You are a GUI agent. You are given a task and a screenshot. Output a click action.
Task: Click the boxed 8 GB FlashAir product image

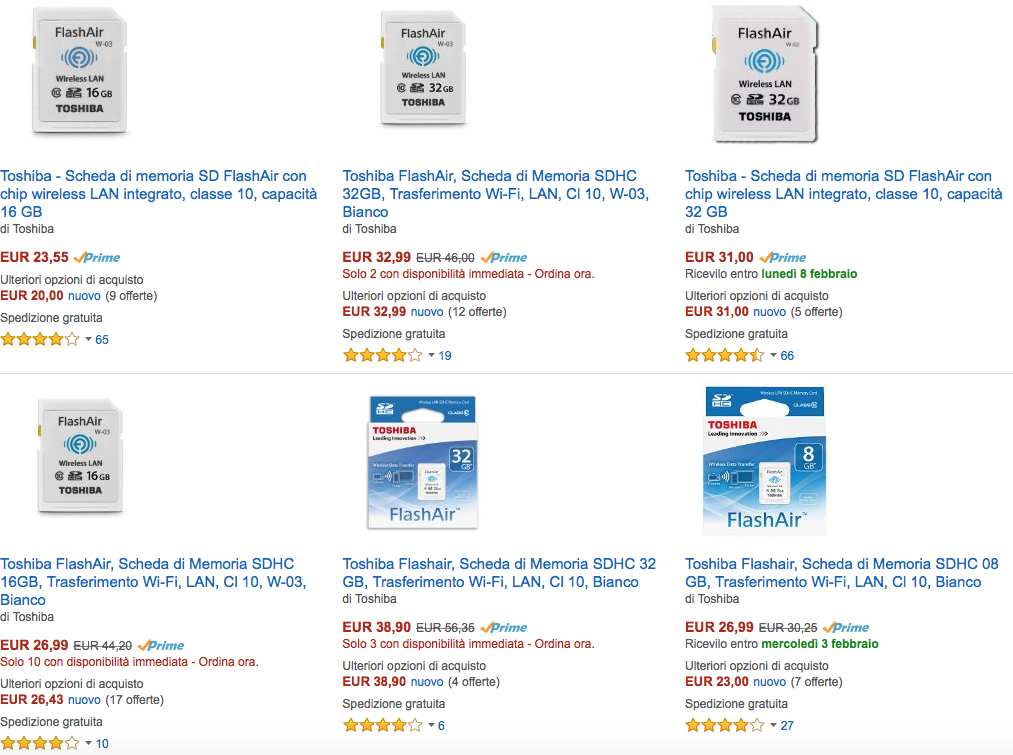point(765,460)
